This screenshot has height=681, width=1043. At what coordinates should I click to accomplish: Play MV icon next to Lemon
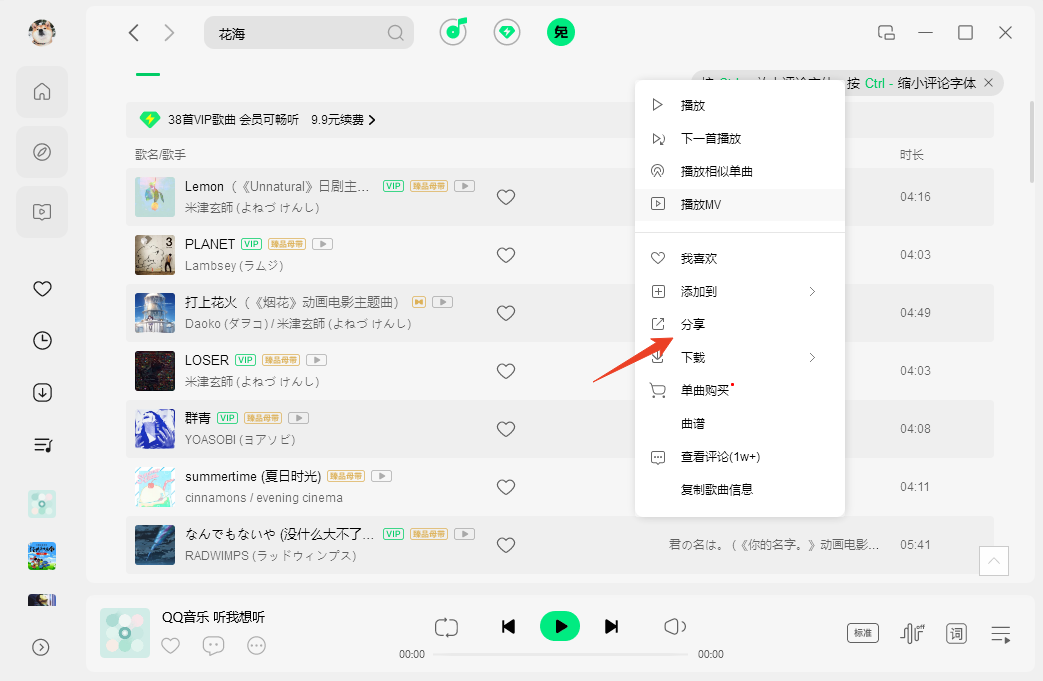click(x=464, y=186)
